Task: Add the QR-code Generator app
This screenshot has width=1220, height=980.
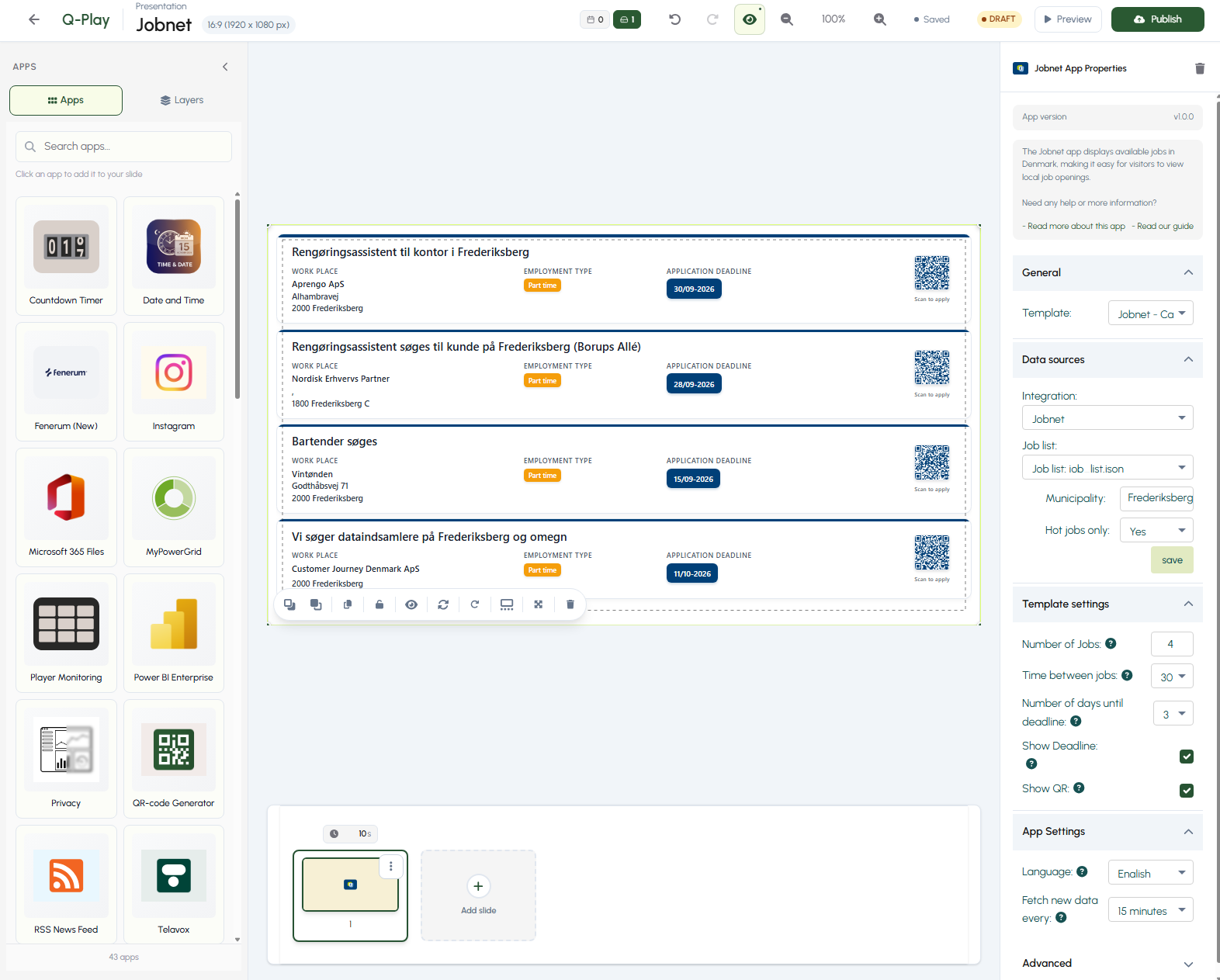Action: coord(174,759)
